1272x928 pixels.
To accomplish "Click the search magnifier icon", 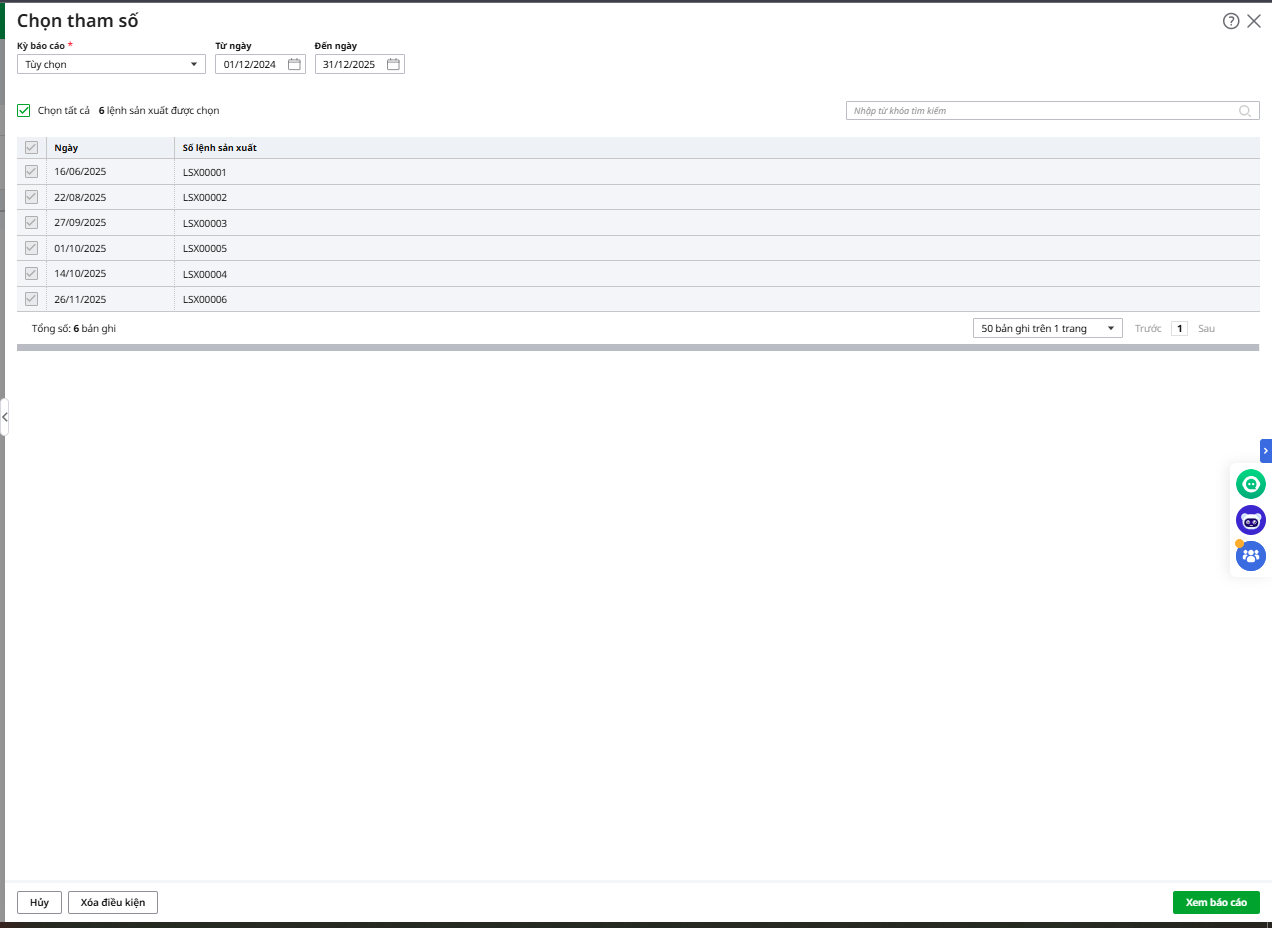I will coord(1245,111).
